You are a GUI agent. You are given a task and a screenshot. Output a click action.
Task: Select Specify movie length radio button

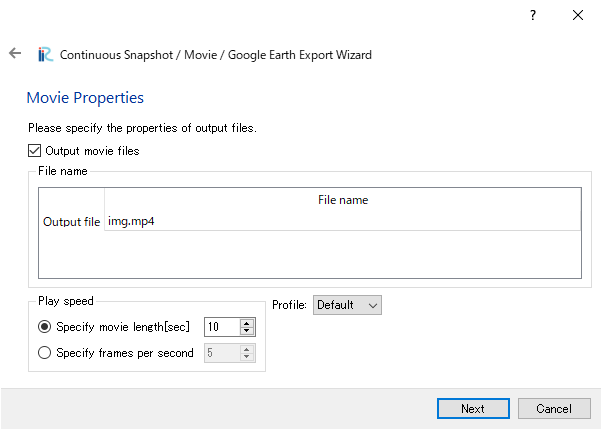tap(45, 327)
